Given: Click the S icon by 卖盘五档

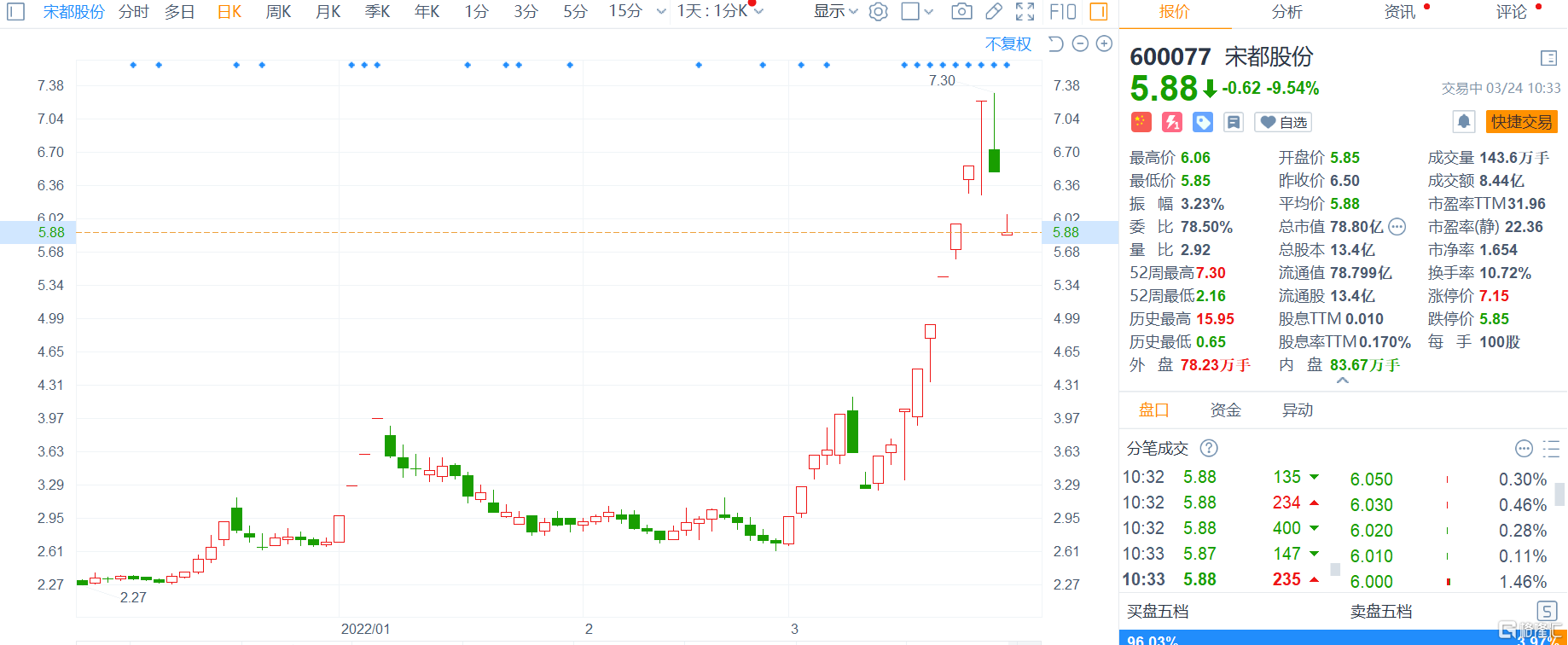Looking at the screenshot, I should coord(1547,611).
